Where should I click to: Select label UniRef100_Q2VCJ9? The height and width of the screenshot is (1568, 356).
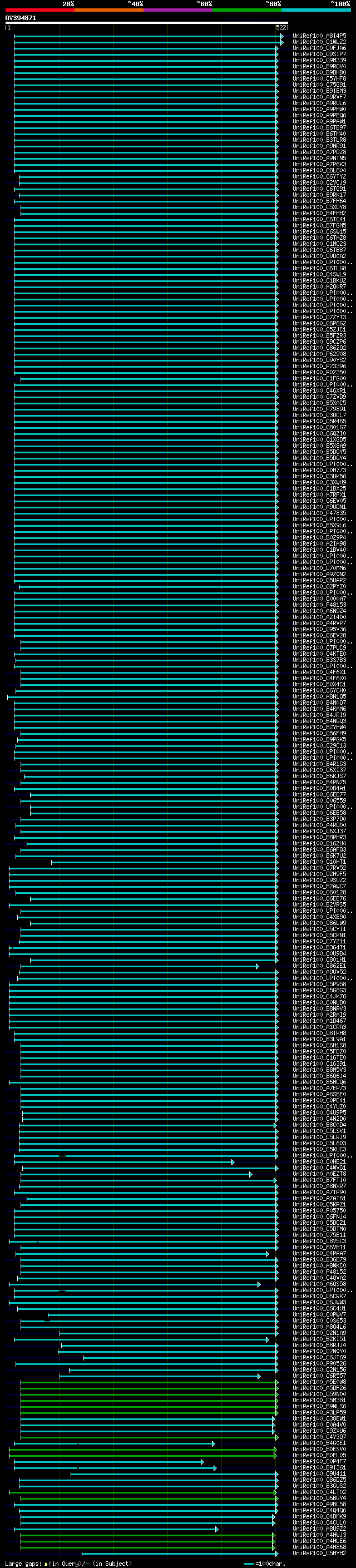[319, 183]
